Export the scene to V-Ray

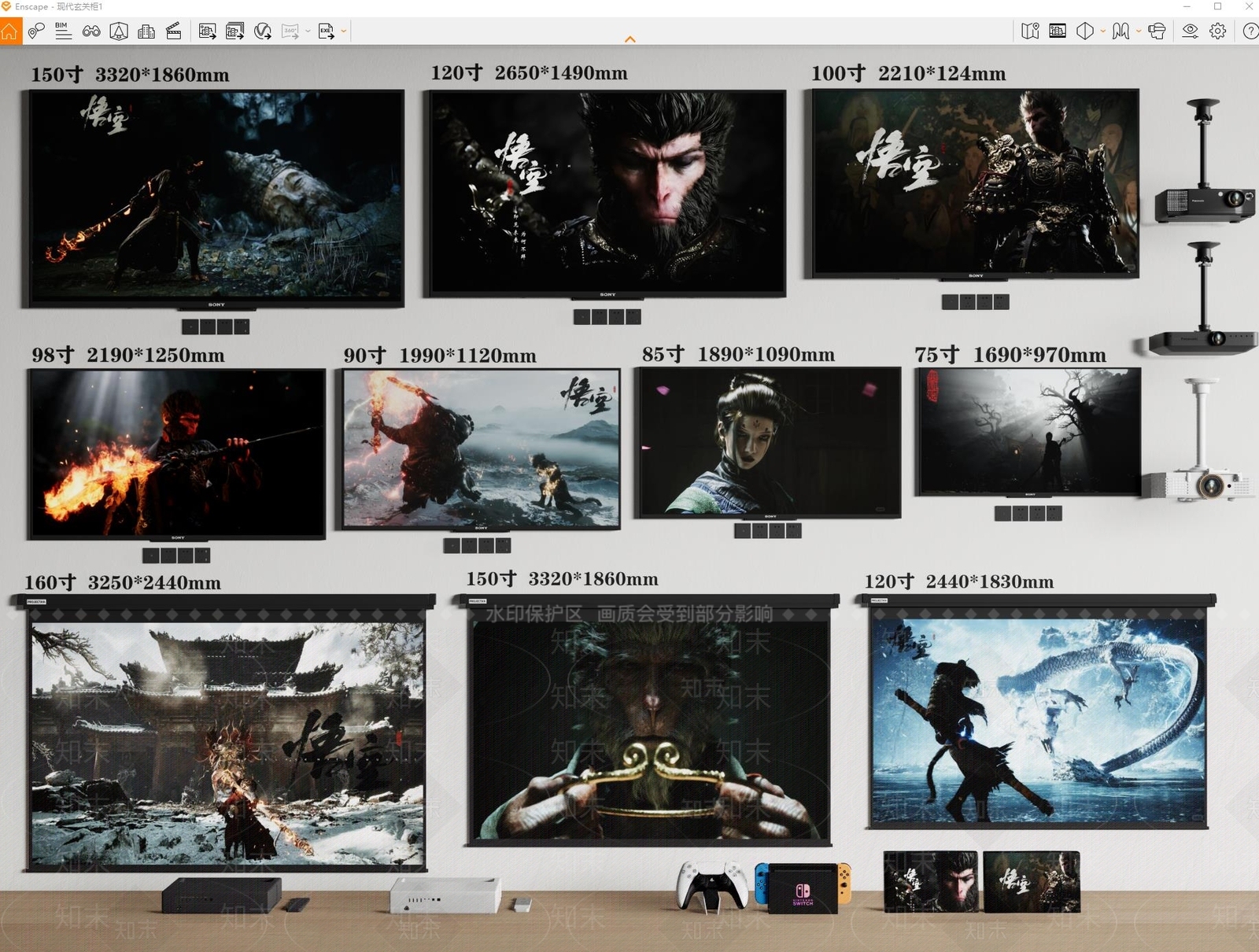tap(263, 31)
